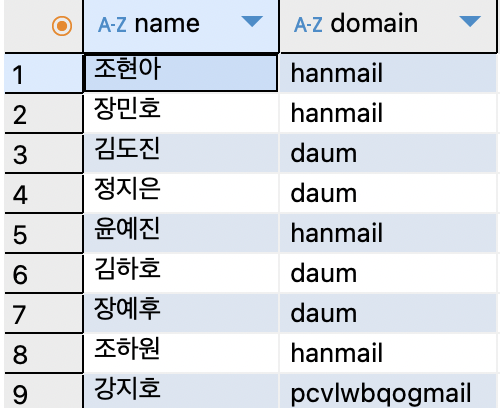Select row number 4 header
This screenshot has width=500, height=408.
(44, 194)
